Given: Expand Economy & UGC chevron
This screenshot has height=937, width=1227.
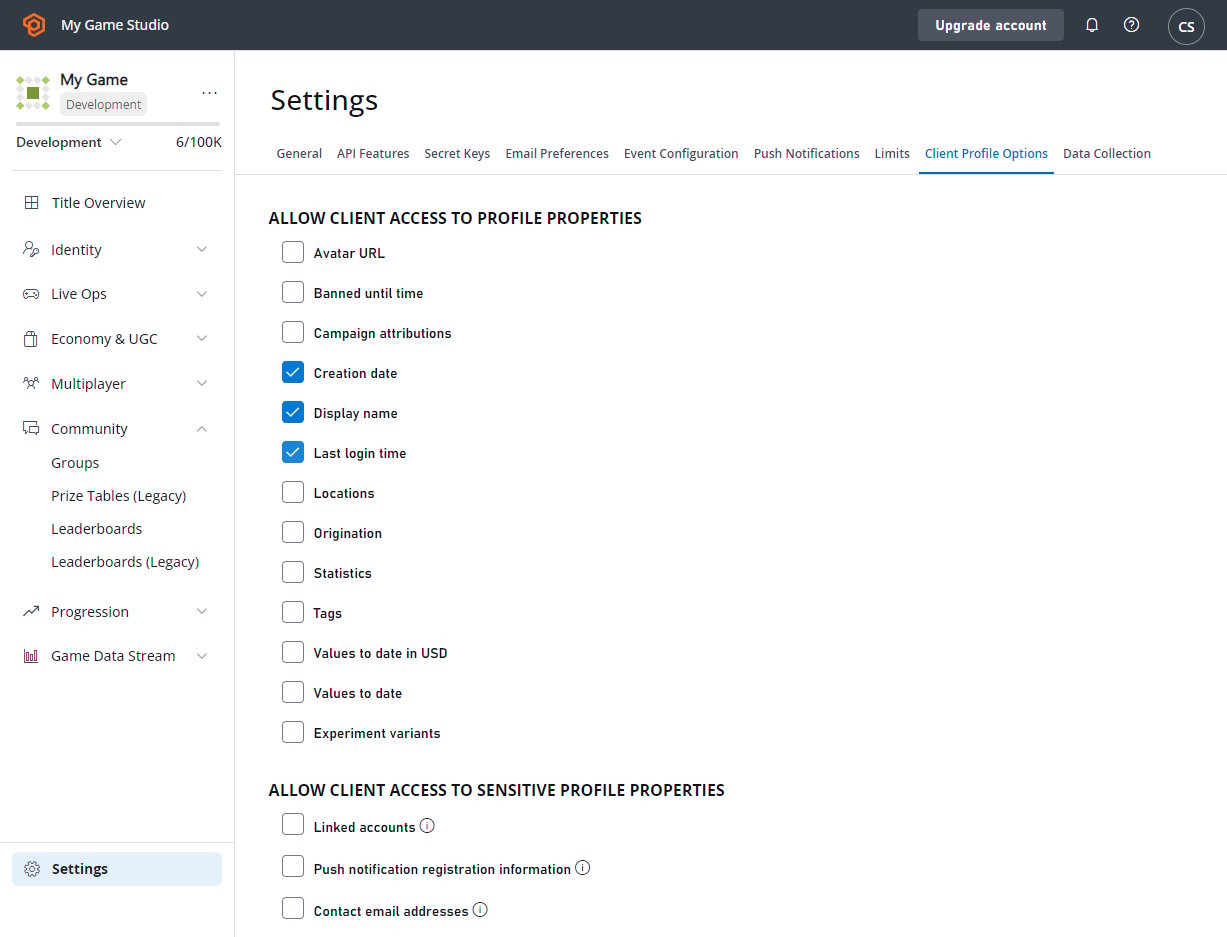Looking at the screenshot, I should click(202, 339).
